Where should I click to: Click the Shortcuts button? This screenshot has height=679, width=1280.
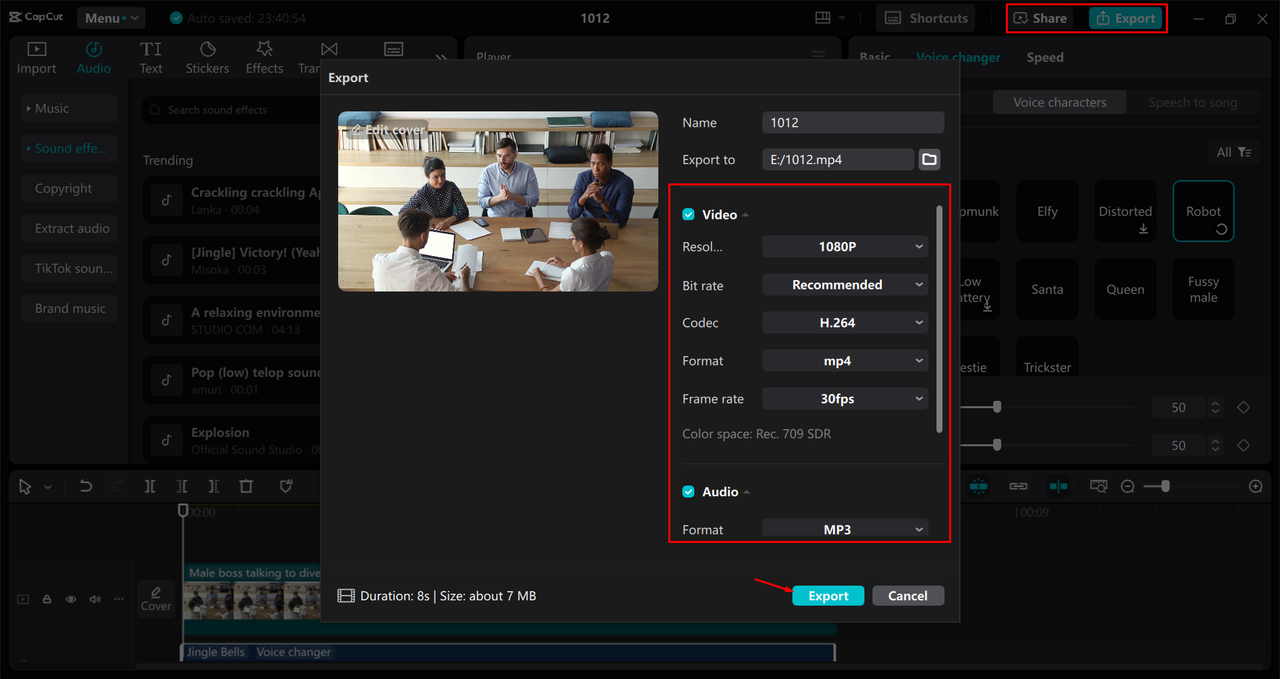926,18
